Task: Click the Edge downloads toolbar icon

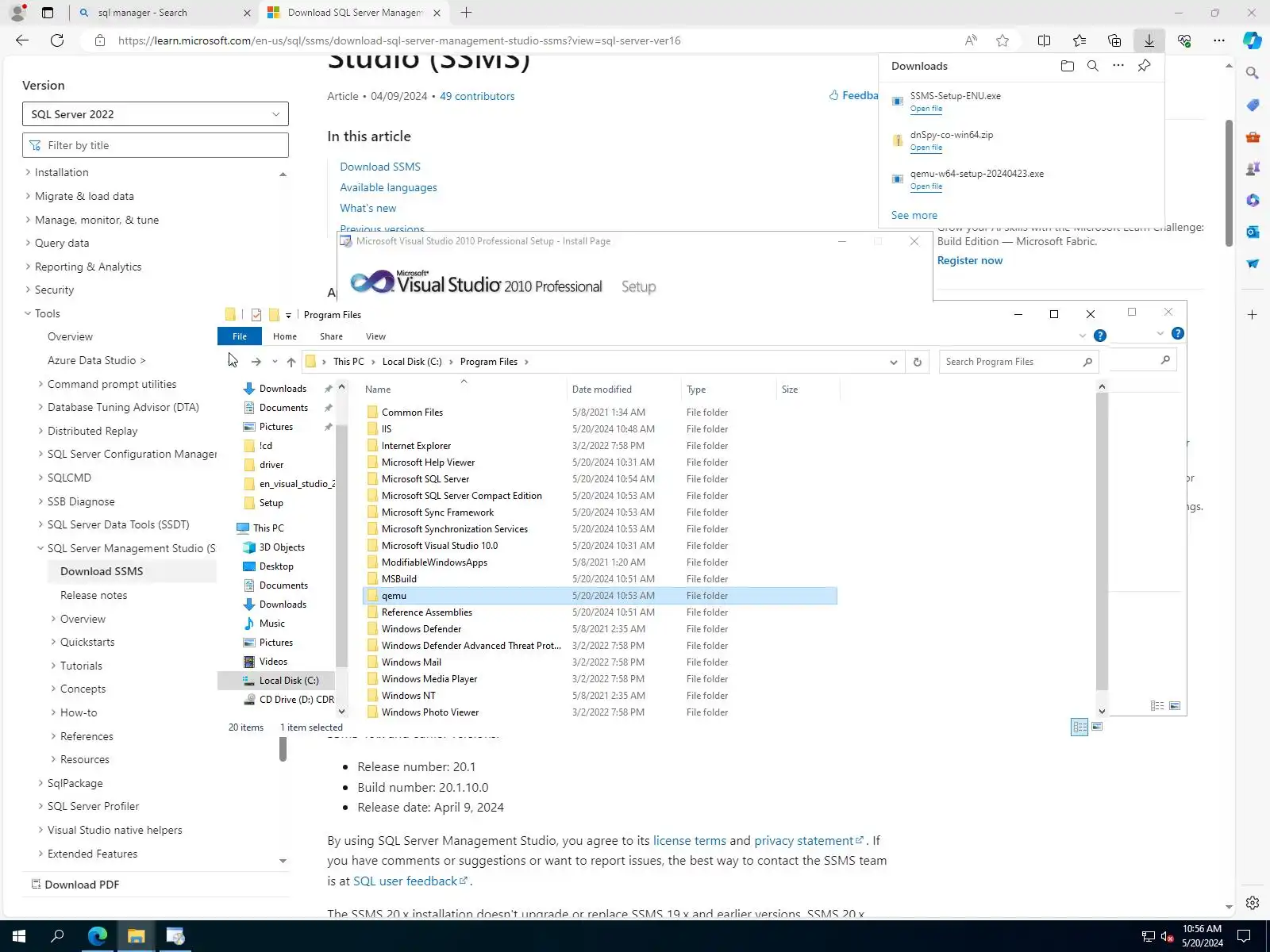Action: (x=1149, y=40)
